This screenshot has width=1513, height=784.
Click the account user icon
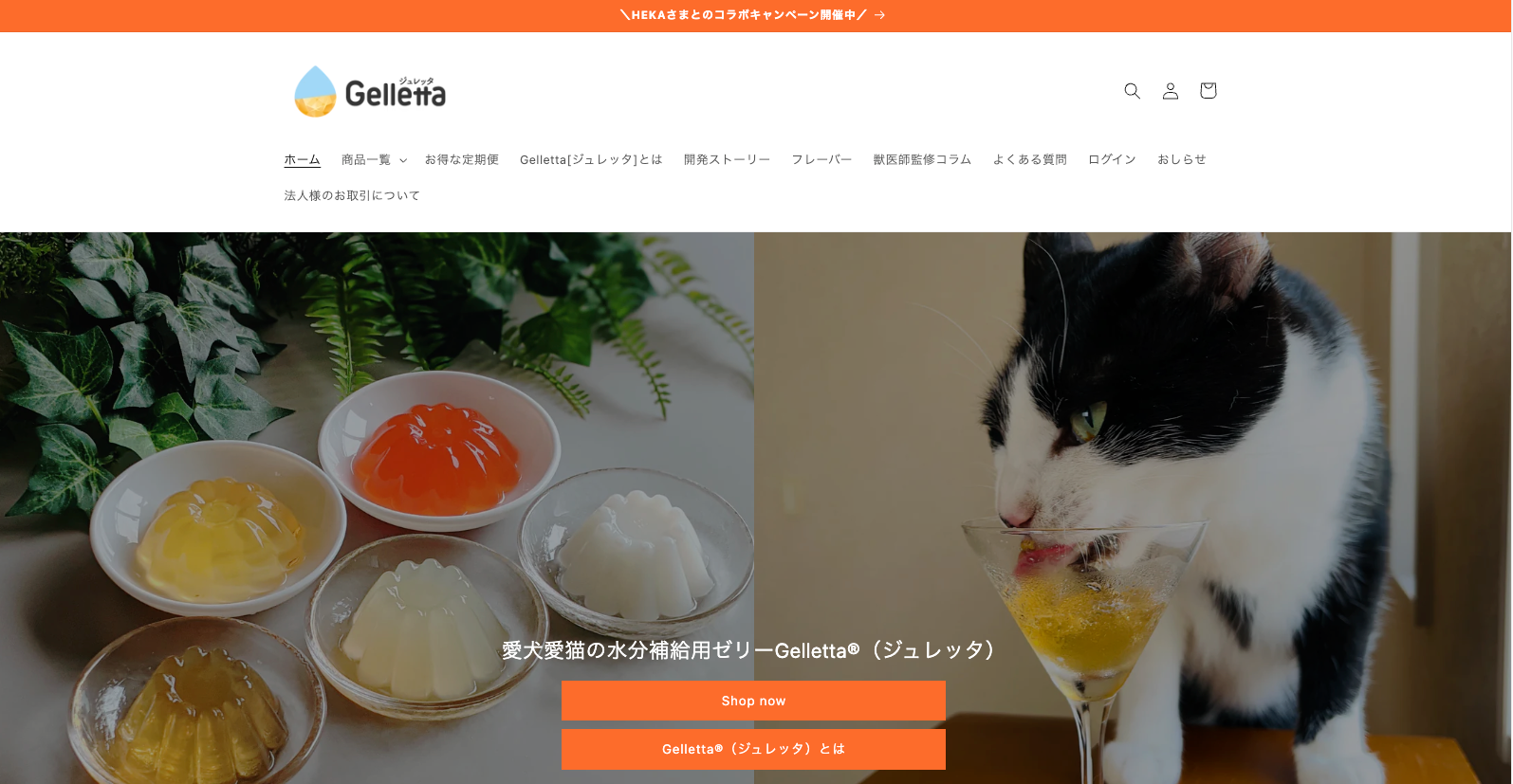coord(1171,91)
